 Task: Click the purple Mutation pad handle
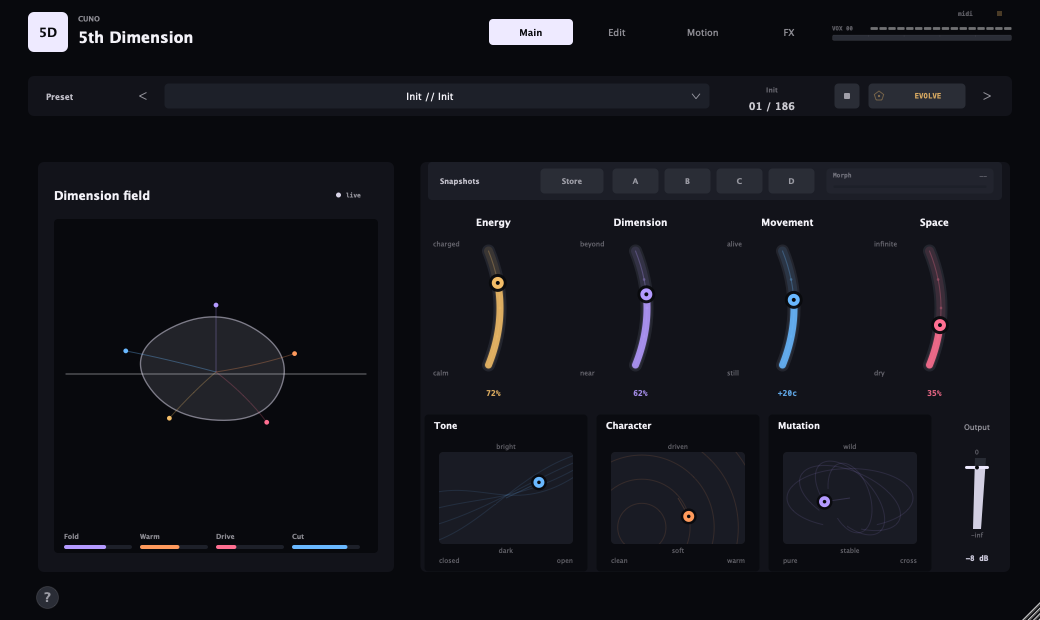824,501
